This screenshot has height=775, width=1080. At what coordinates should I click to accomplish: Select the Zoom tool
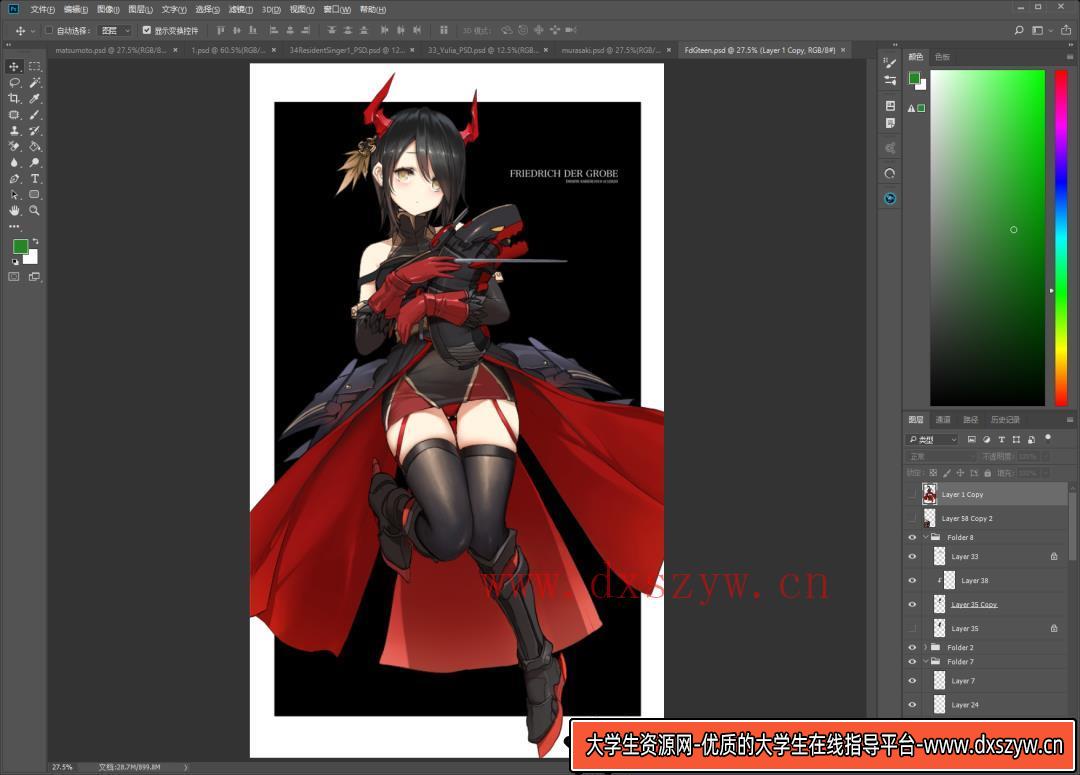[34, 211]
